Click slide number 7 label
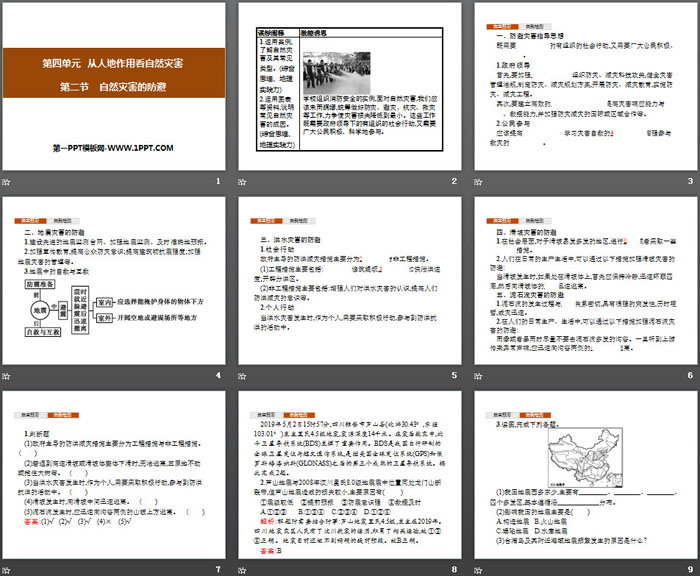This screenshot has height=576, width=700. point(218,569)
